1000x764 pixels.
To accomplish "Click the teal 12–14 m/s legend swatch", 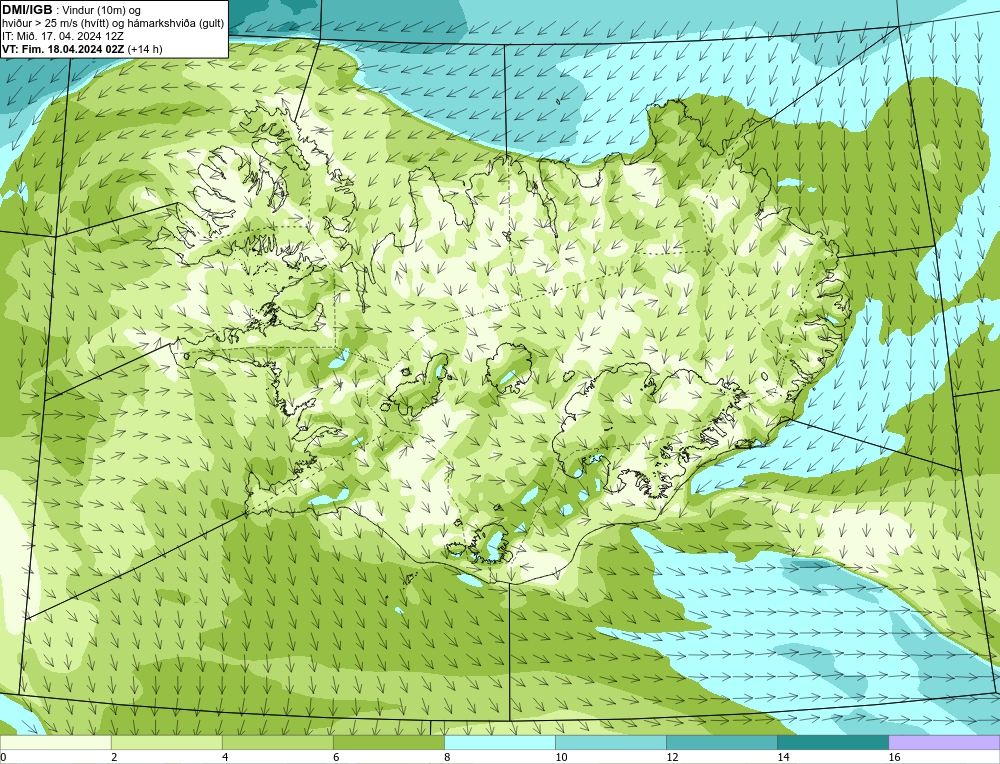I will tap(721, 742).
